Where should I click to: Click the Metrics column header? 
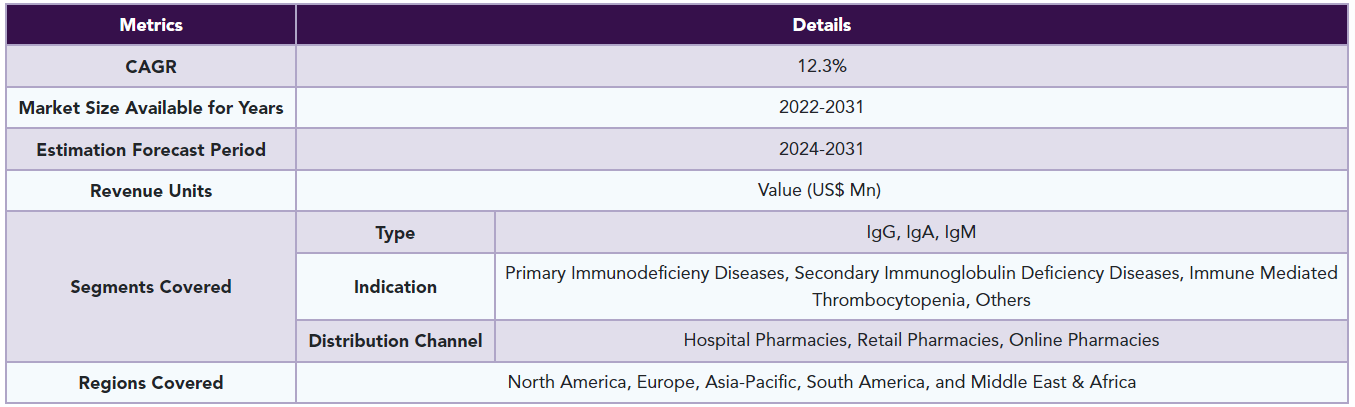151,25
